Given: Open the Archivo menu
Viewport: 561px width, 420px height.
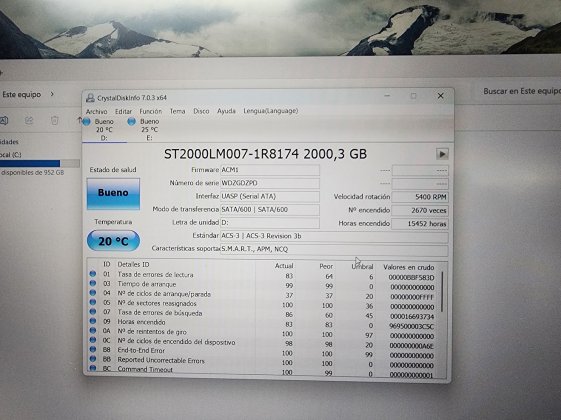Looking at the screenshot, I should coord(96,111).
